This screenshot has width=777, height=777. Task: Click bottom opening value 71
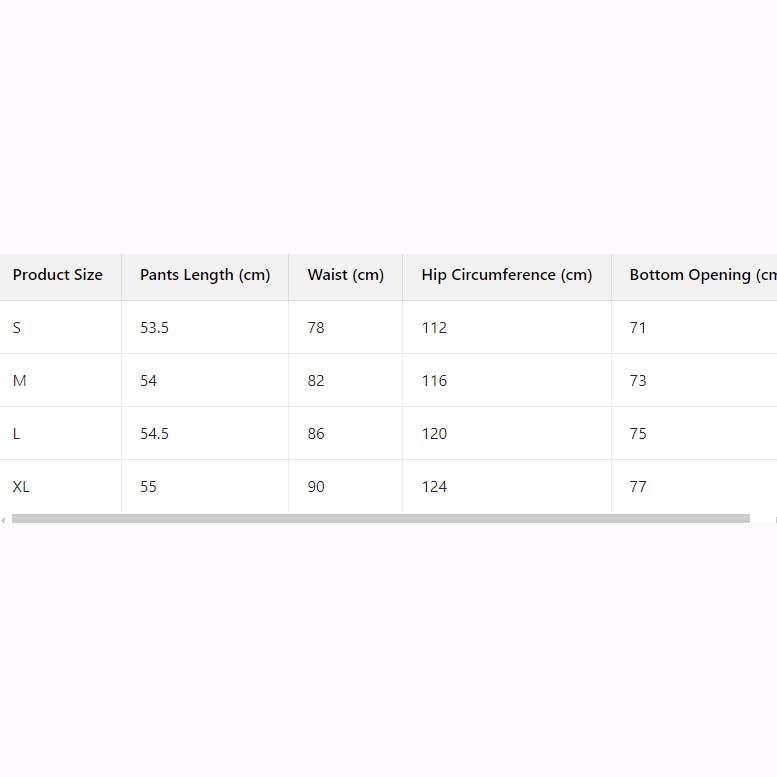tap(638, 328)
